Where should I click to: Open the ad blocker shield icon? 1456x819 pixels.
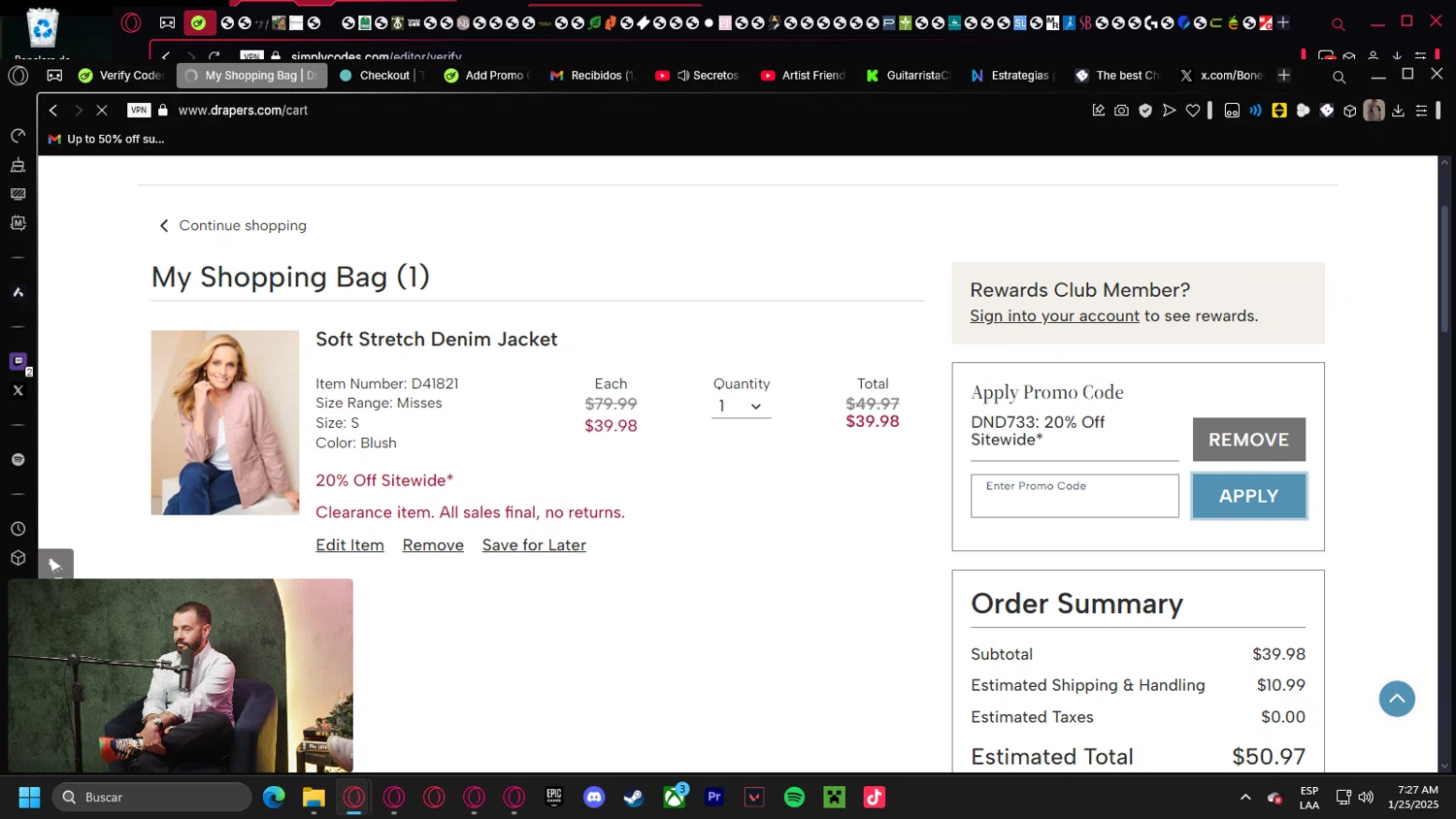(x=1145, y=111)
